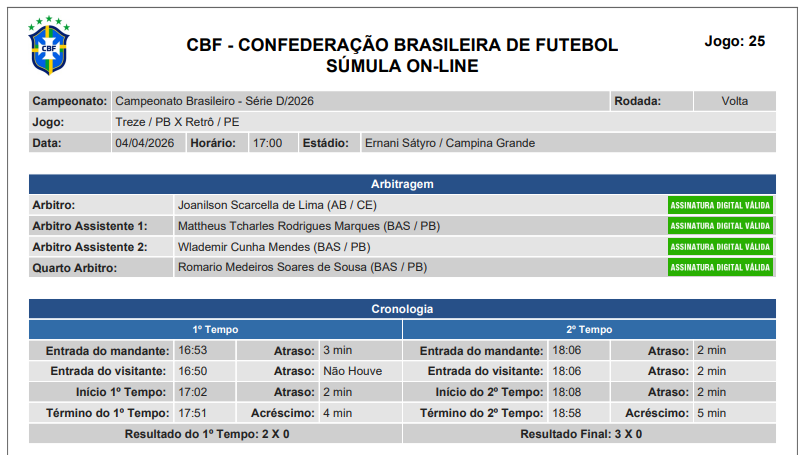Click the signature badge for Romario Medeiros
The height and width of the screenshot is (455, 803).
(720, 268)
